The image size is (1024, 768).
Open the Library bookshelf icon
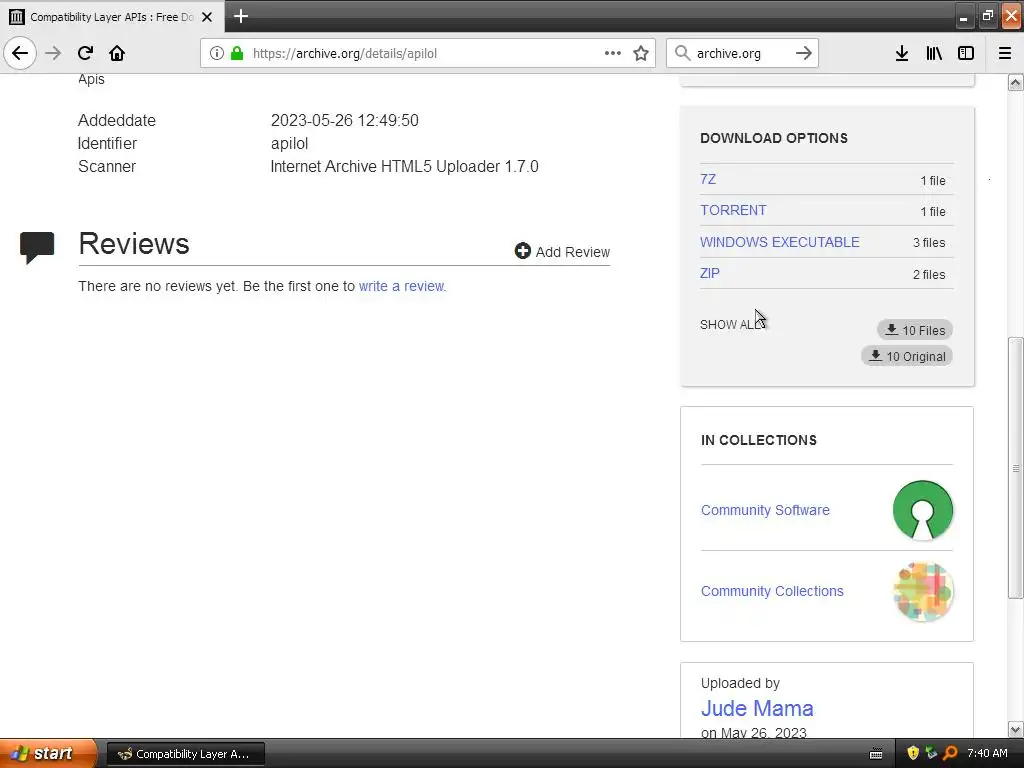point(934,53)
